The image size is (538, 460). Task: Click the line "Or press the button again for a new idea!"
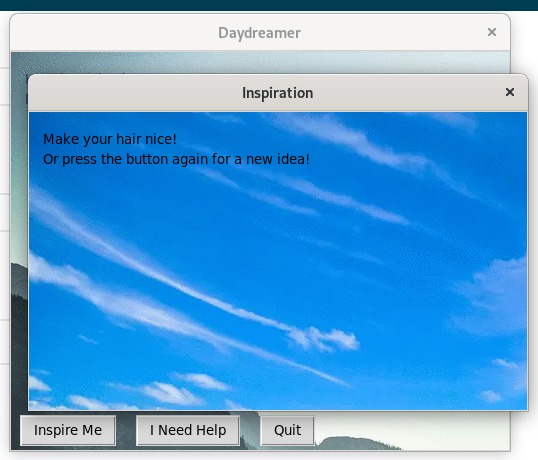[x=176, y=160]
